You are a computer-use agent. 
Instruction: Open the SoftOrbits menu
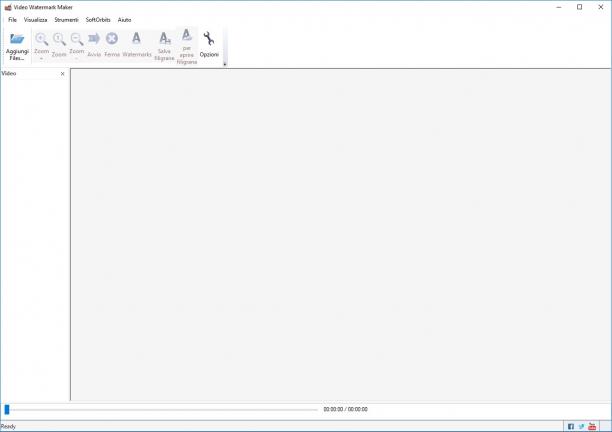tap(98, 20)
